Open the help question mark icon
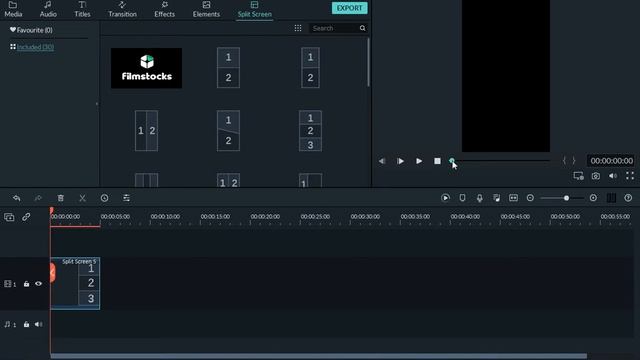Screen dimensions: 640x360 click(628, 198)
